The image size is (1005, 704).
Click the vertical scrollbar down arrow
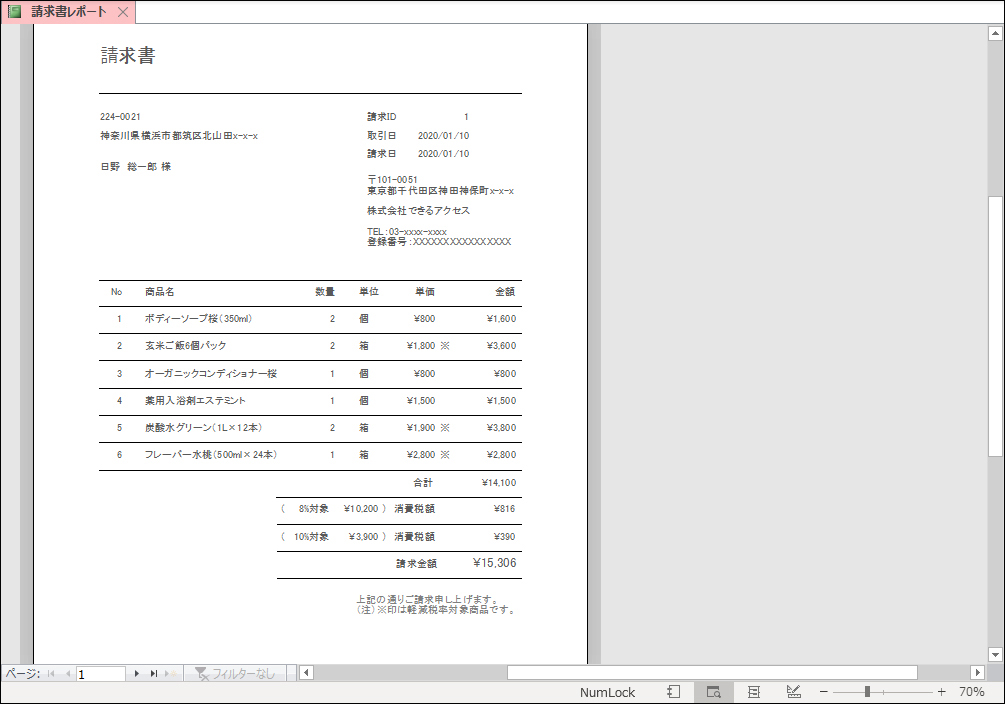[x=995, y=655]
